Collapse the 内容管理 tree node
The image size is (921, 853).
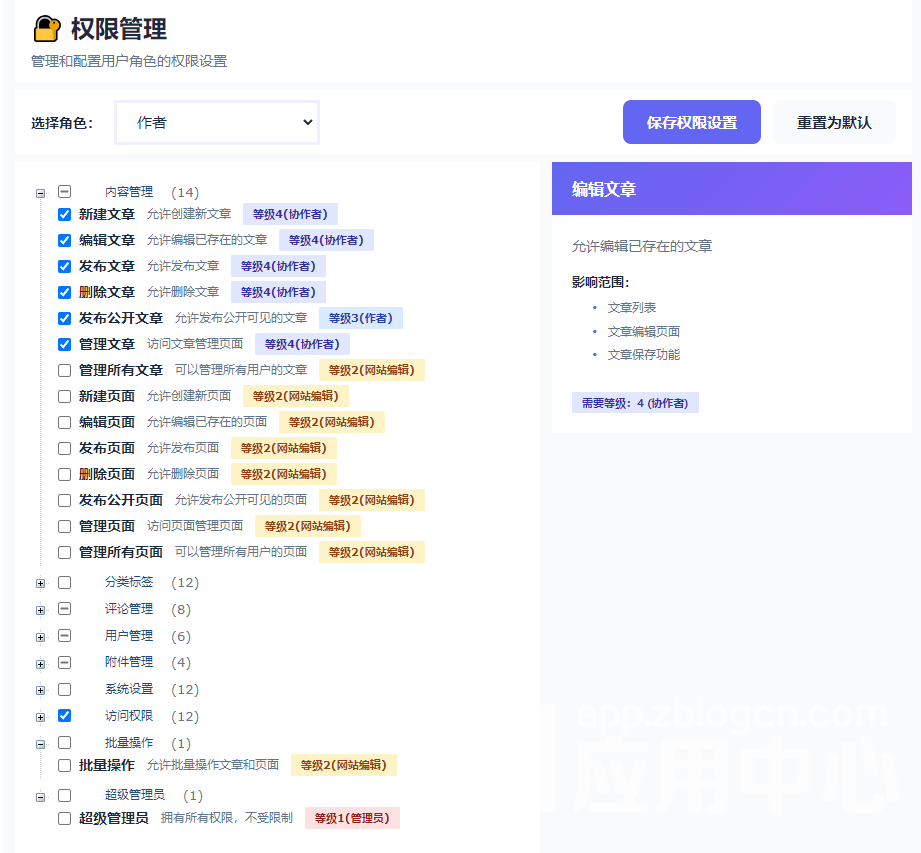(x=41, y=193)
